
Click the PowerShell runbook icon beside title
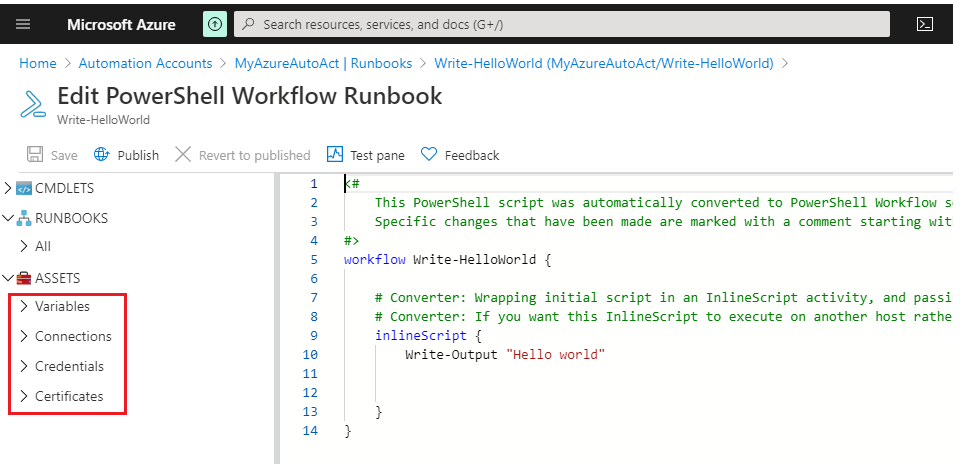click(x=33, y=104)
